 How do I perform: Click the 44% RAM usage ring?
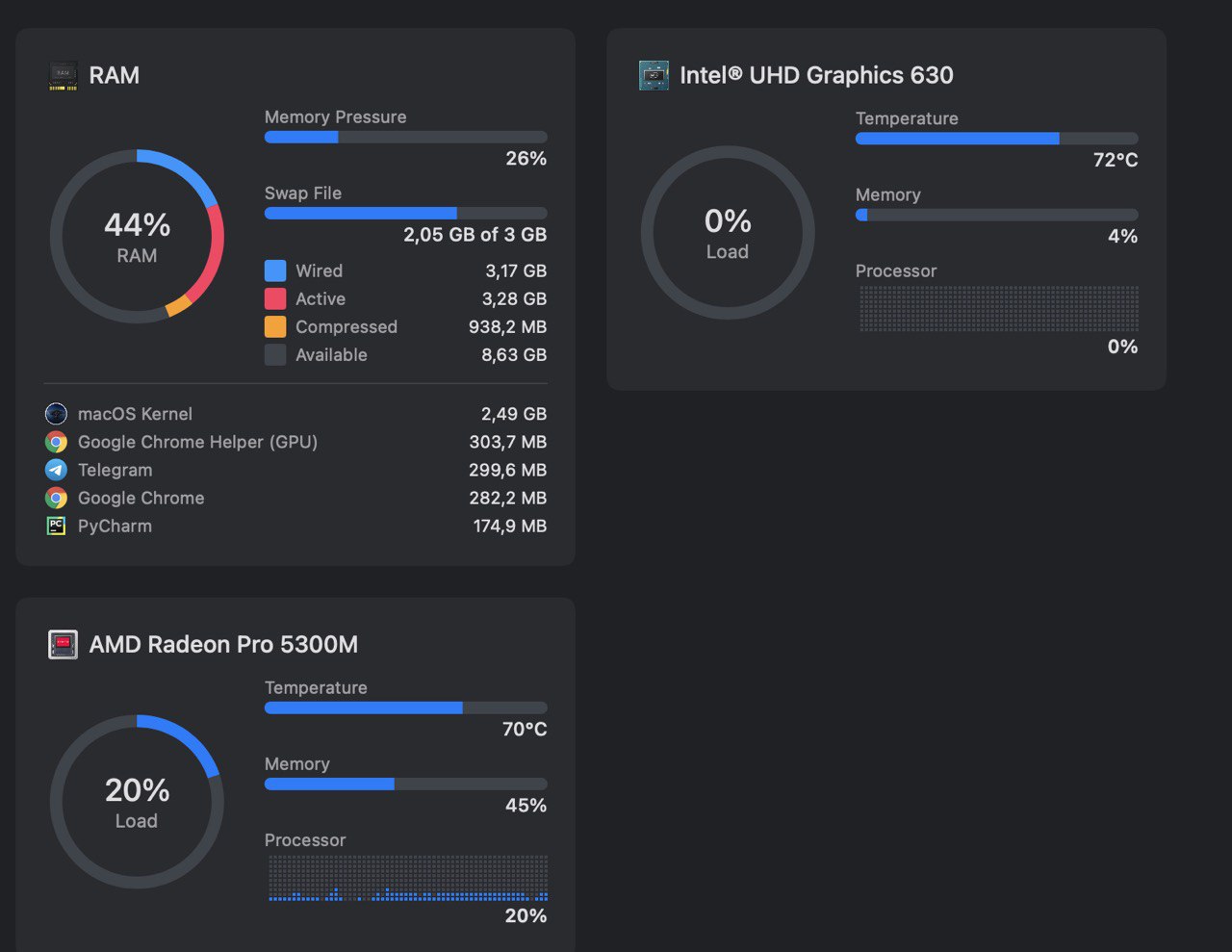tap(137, 236)
